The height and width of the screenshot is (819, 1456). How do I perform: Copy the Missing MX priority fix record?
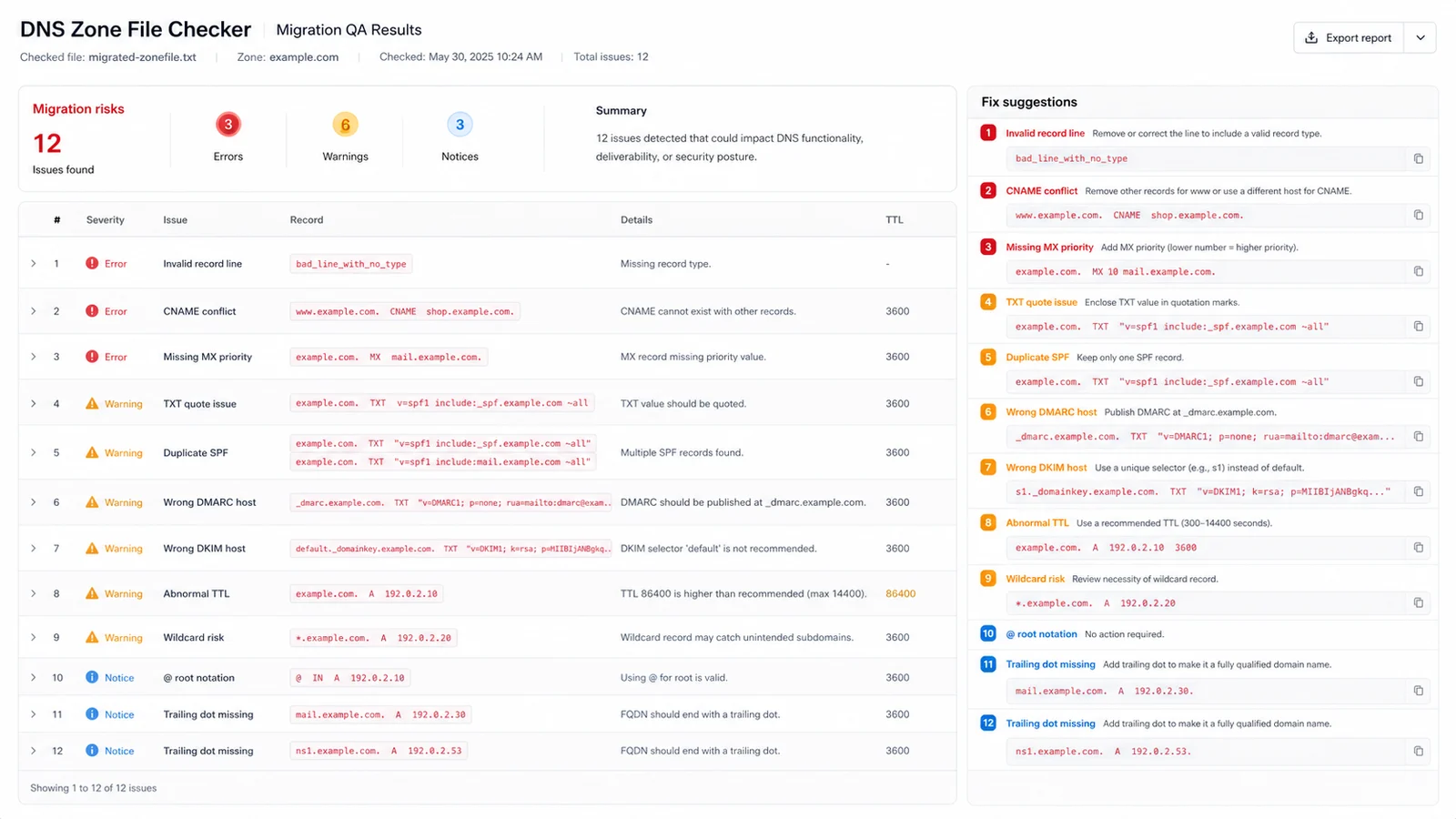pos(1418,271)
